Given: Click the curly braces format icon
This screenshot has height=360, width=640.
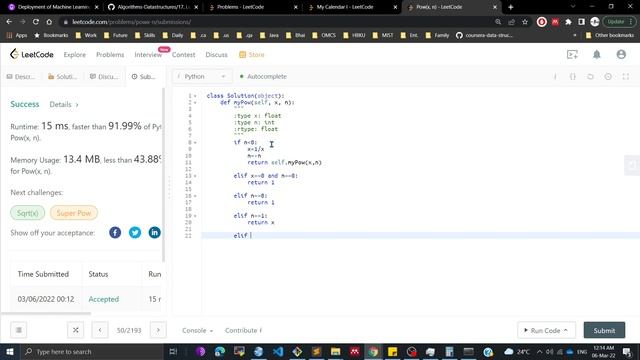Looking at the screenshot, I should 572,76.
